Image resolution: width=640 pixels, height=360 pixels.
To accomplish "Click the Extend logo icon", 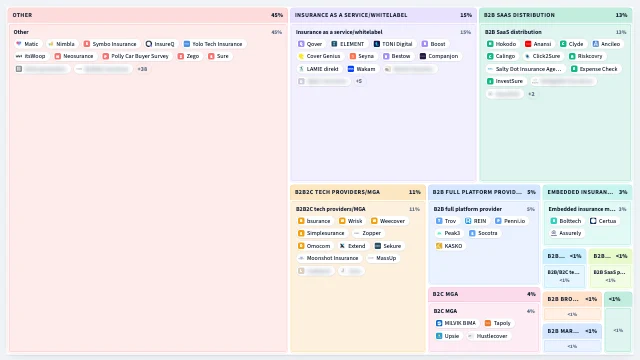I will [x=342, y=246].
